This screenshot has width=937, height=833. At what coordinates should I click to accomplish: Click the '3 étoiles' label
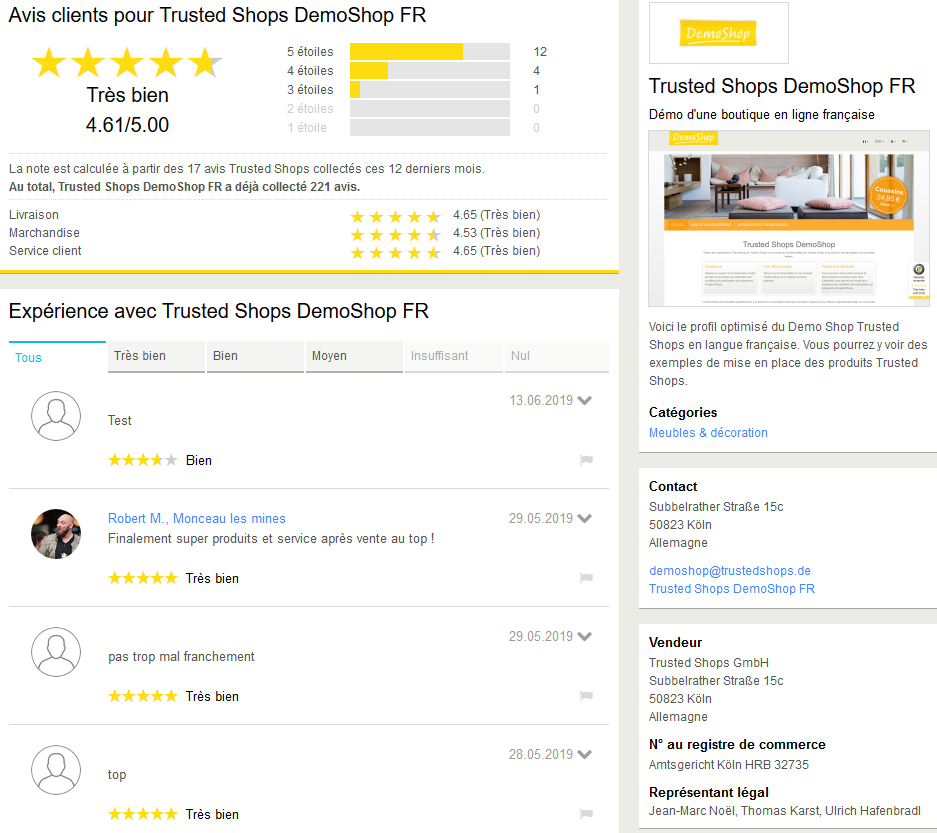pos(310,90)
